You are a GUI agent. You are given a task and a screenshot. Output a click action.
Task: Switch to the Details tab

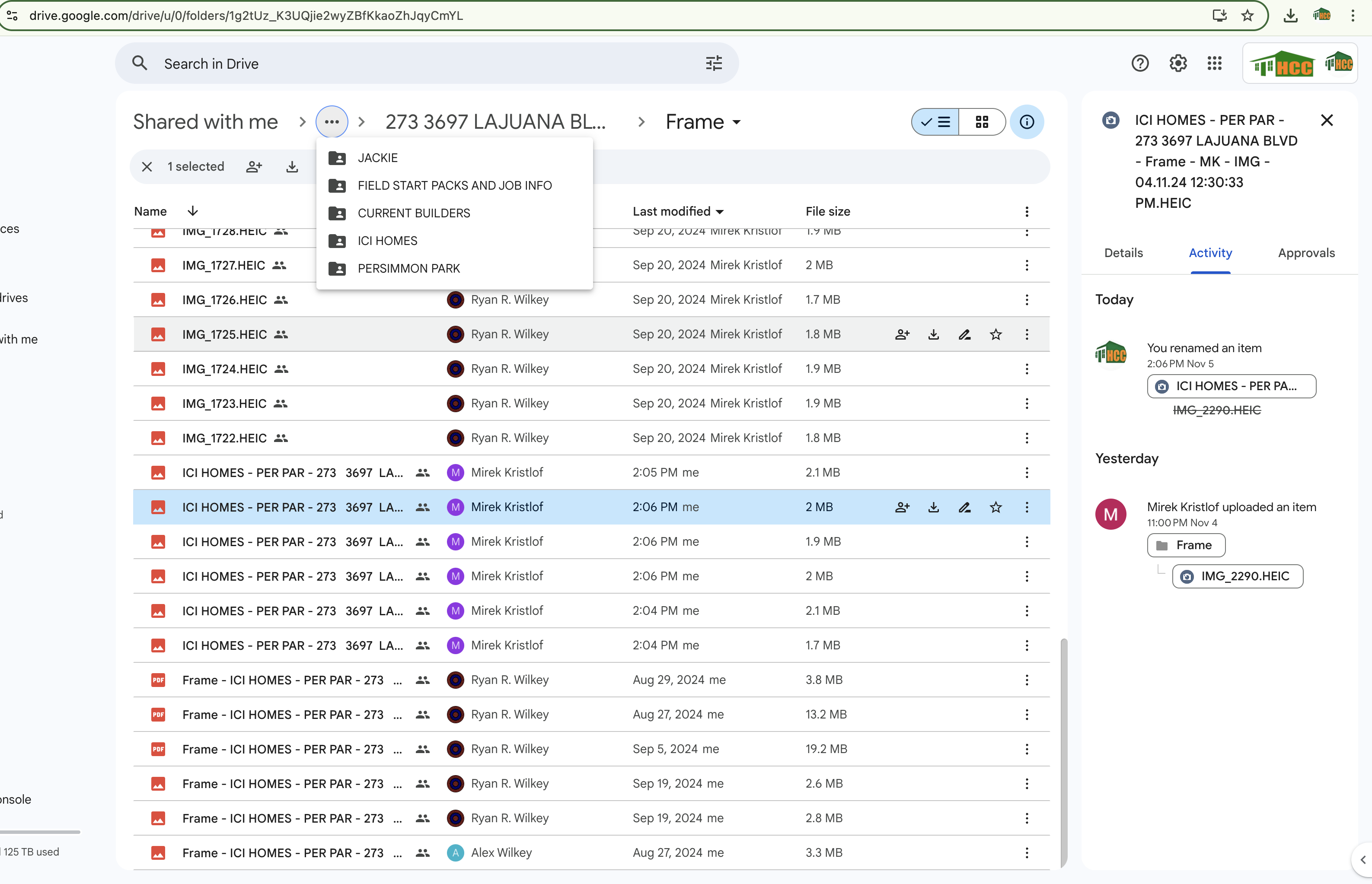tap(1123, 253)
